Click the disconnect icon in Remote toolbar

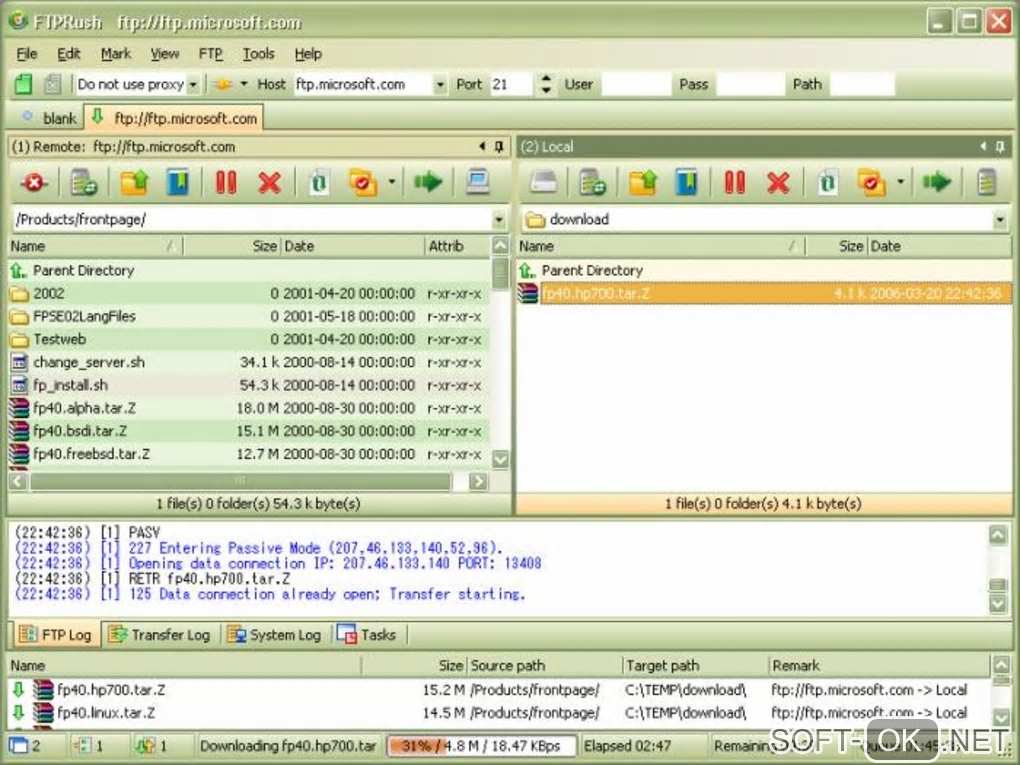[34, 183]
